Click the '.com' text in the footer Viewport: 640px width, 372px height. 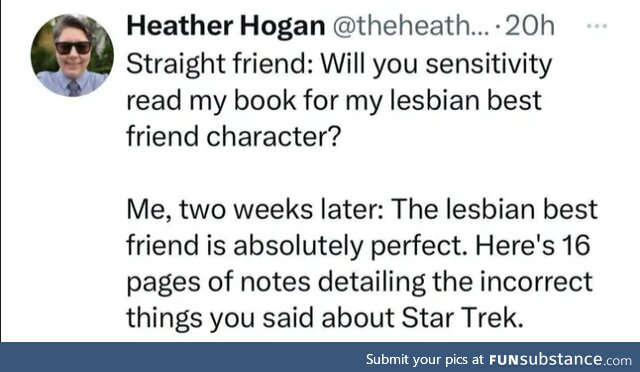pos(617,361)
